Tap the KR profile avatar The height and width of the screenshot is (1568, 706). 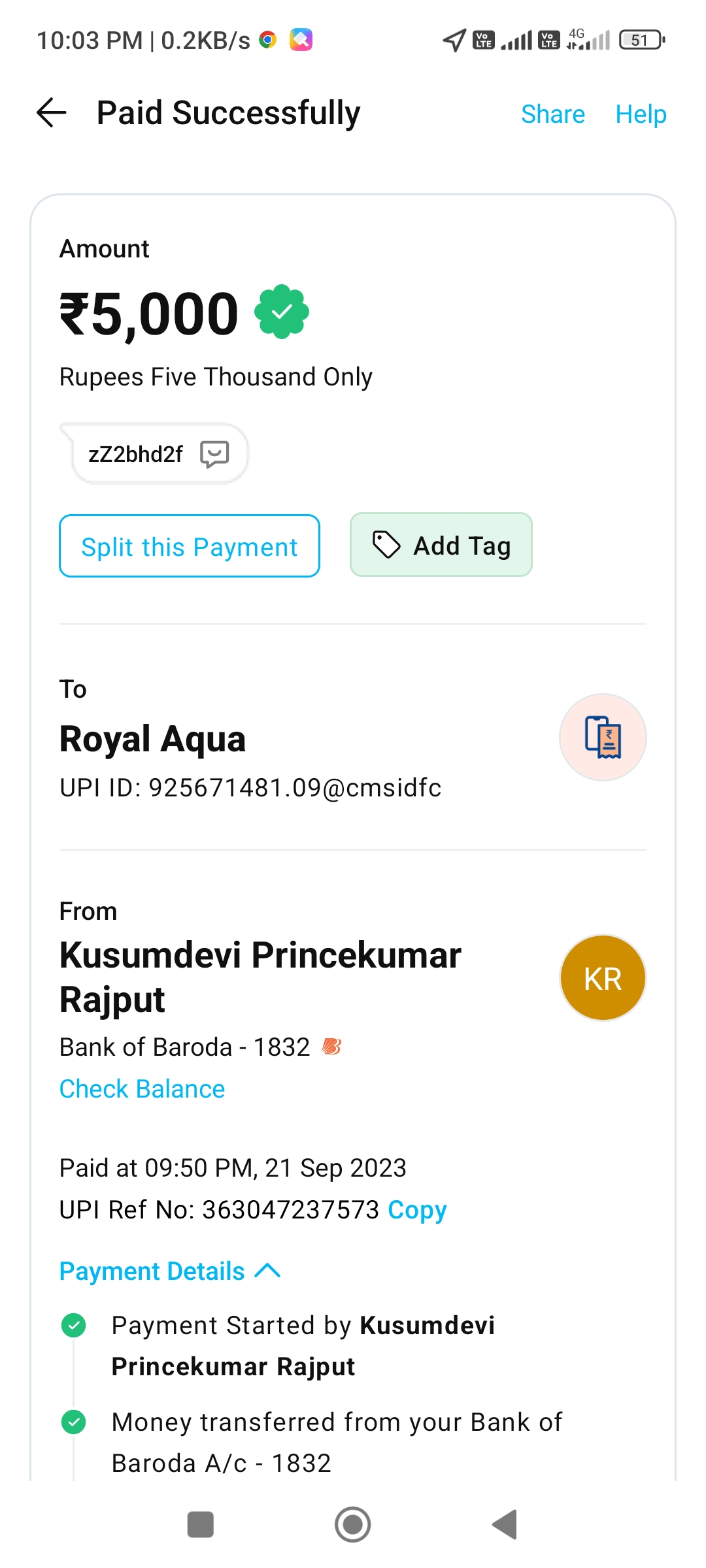coord(603,978)
